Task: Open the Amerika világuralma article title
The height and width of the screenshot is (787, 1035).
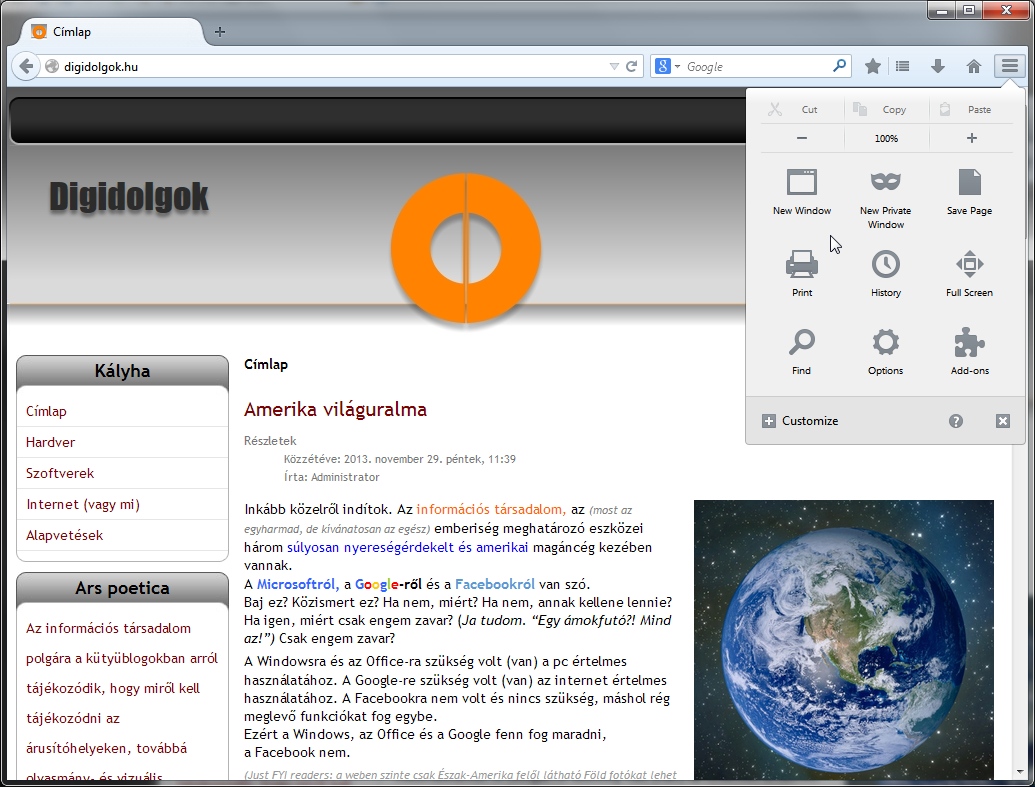Action: click(x=335, y=409)
